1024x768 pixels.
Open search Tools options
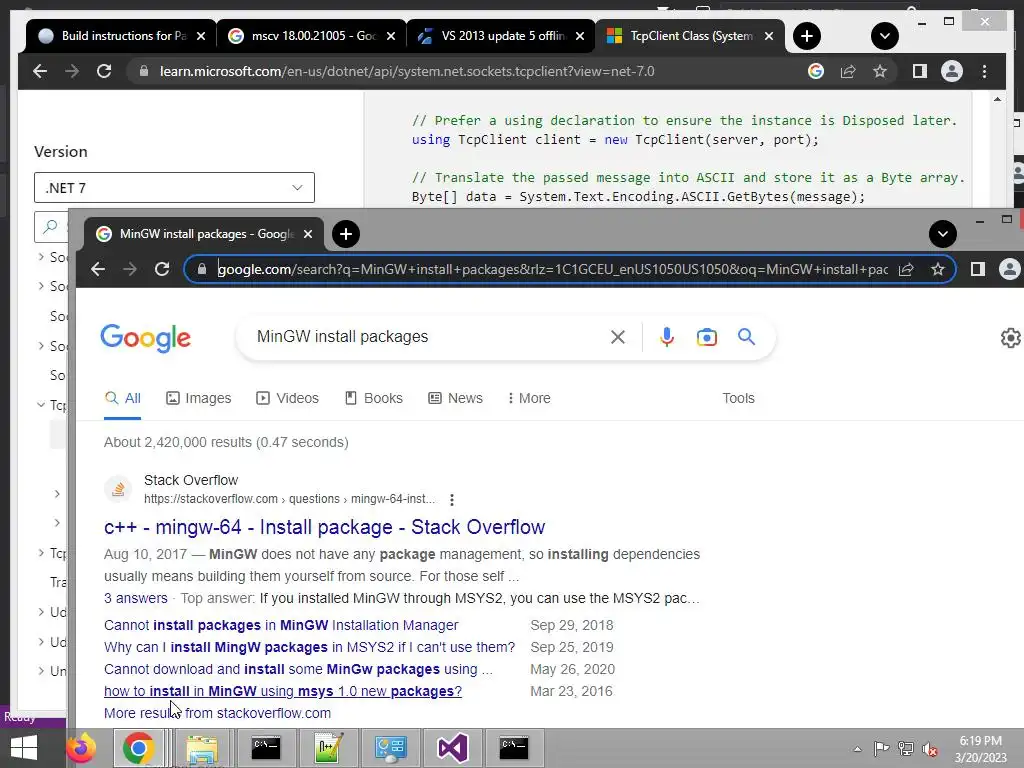(x=738, y=398)
